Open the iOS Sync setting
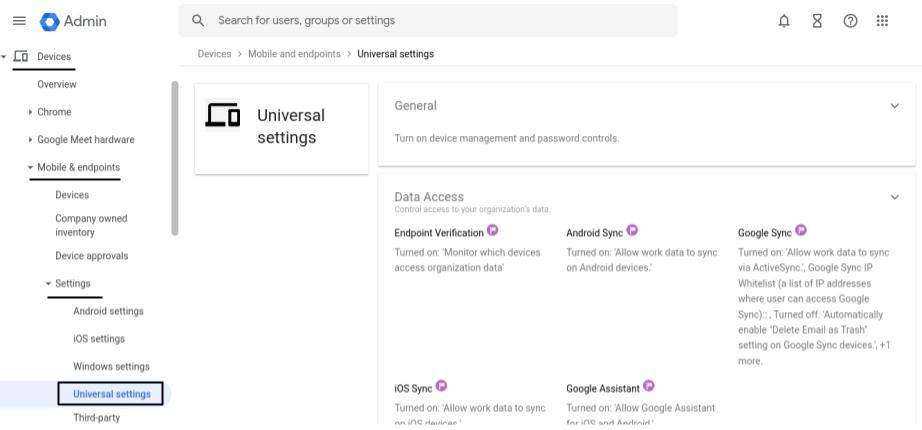 click(x=413, y=389)
